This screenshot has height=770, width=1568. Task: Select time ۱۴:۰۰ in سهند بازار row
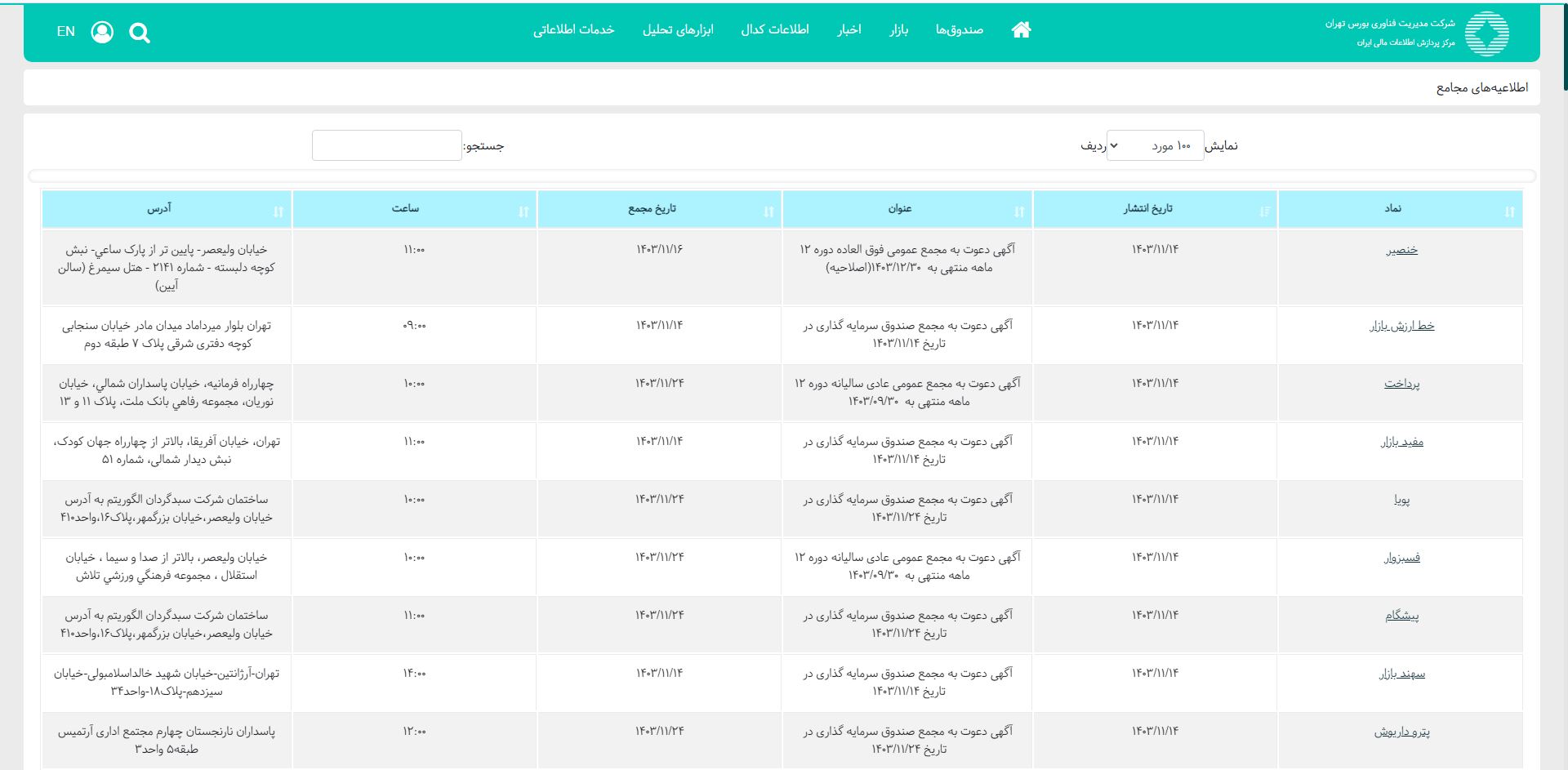(x=414, y=674)
